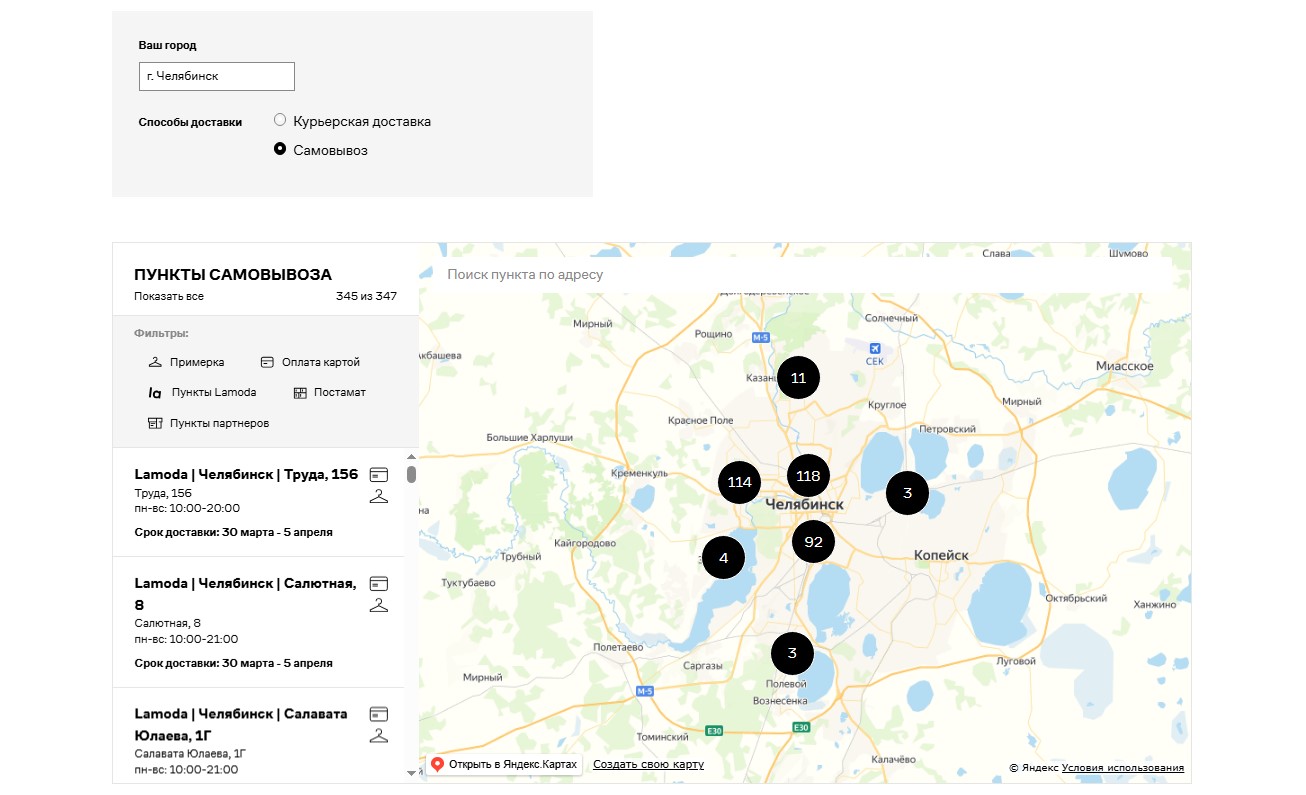Click the pickup list scrollbar thumb
This screenshot has width=1306, height=795.
[x=410, y=474]
